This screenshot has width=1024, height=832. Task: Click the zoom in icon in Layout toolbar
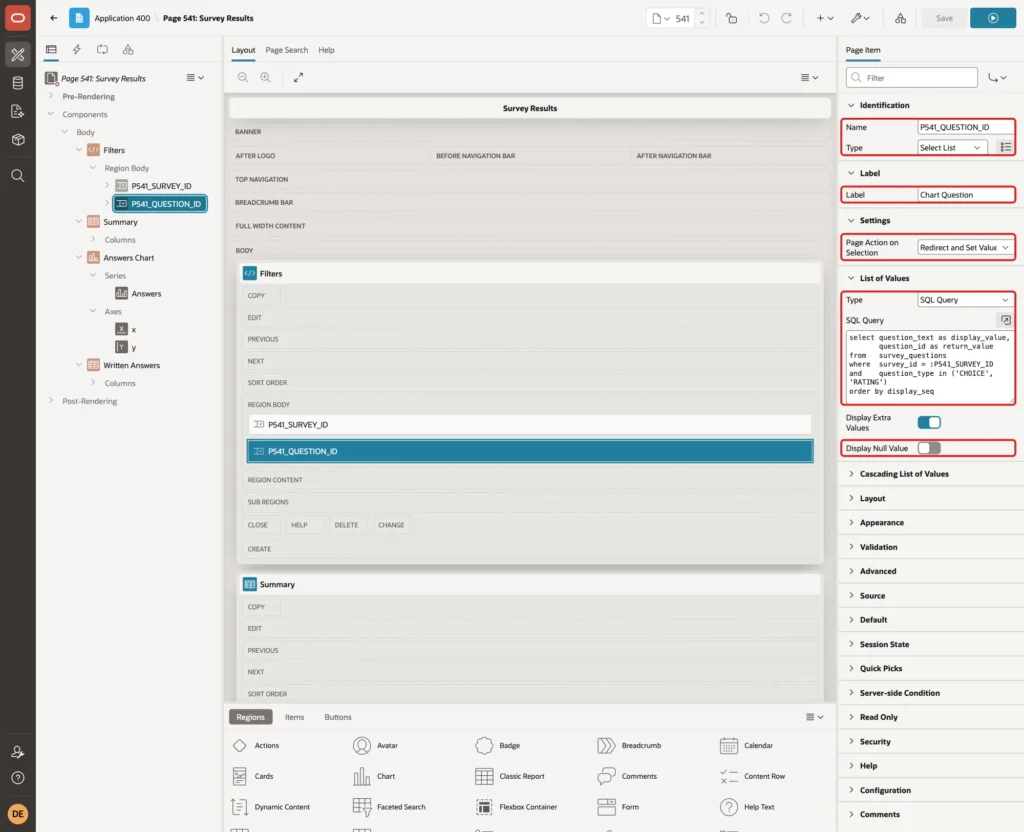[x=265, y=77]
